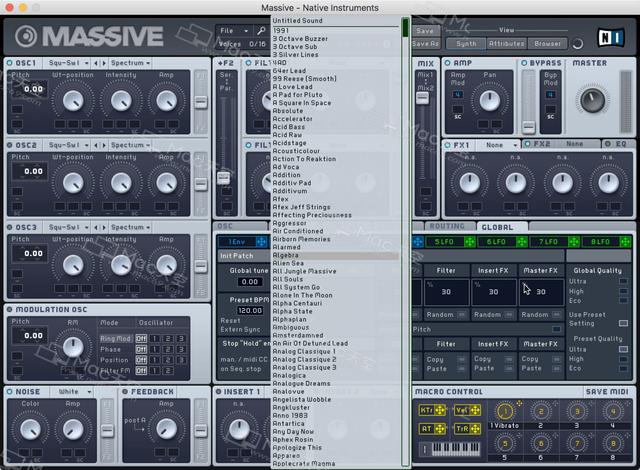Image resolution: width=640 pixels, height=470 pixels.
Task: Click the Macro 1 Vibrato knob
Action: click(505, 411)
